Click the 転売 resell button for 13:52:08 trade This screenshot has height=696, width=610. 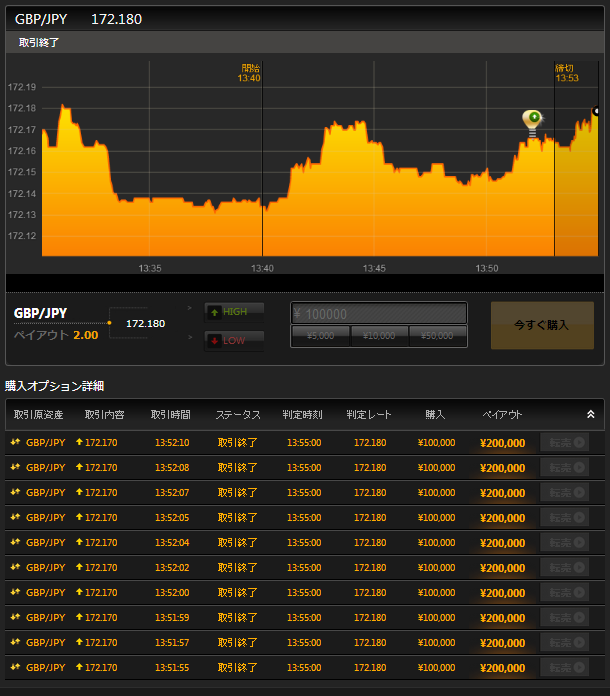click(x=565, y=467)
